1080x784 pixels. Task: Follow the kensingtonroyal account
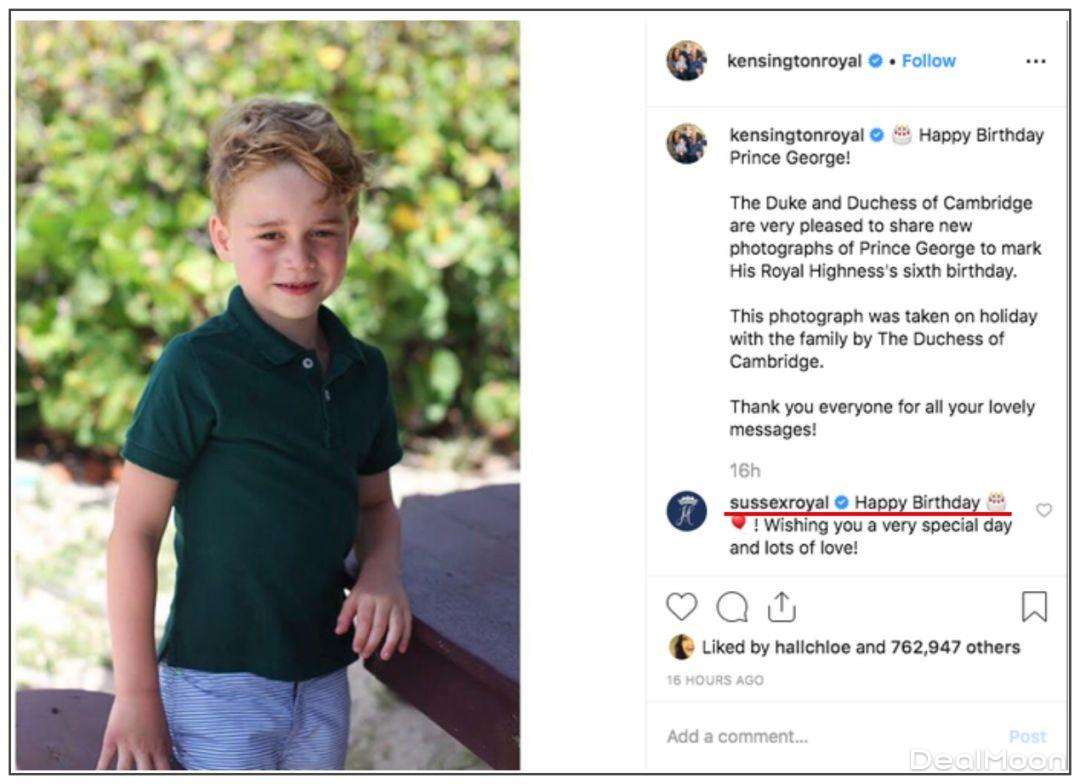(x=928, y=61)
